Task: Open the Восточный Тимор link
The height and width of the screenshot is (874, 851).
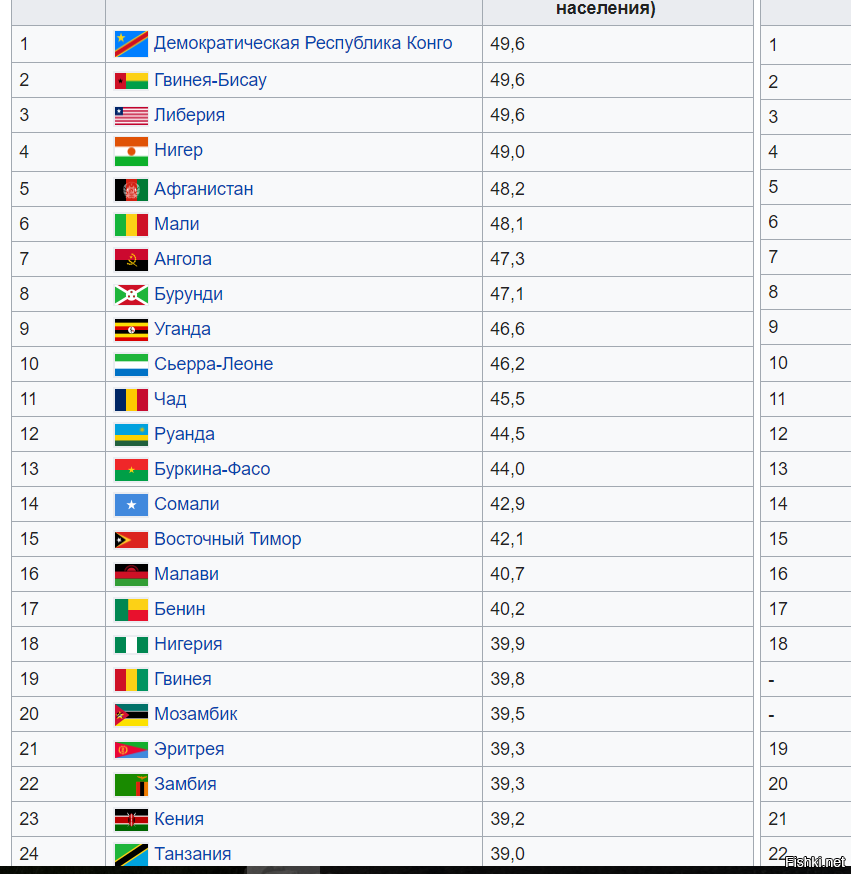Action: click(227, 539)
